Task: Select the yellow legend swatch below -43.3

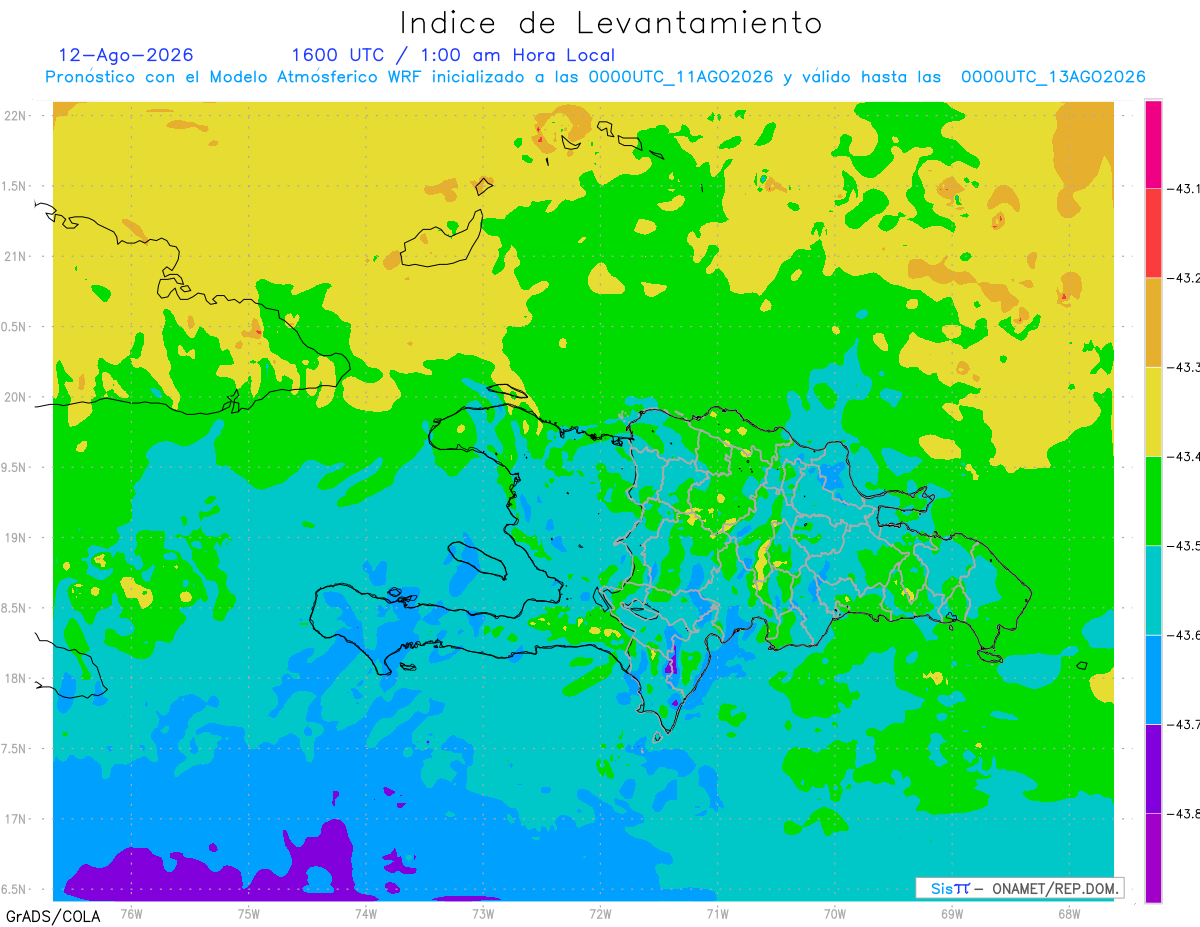Action: (1153, 411)
